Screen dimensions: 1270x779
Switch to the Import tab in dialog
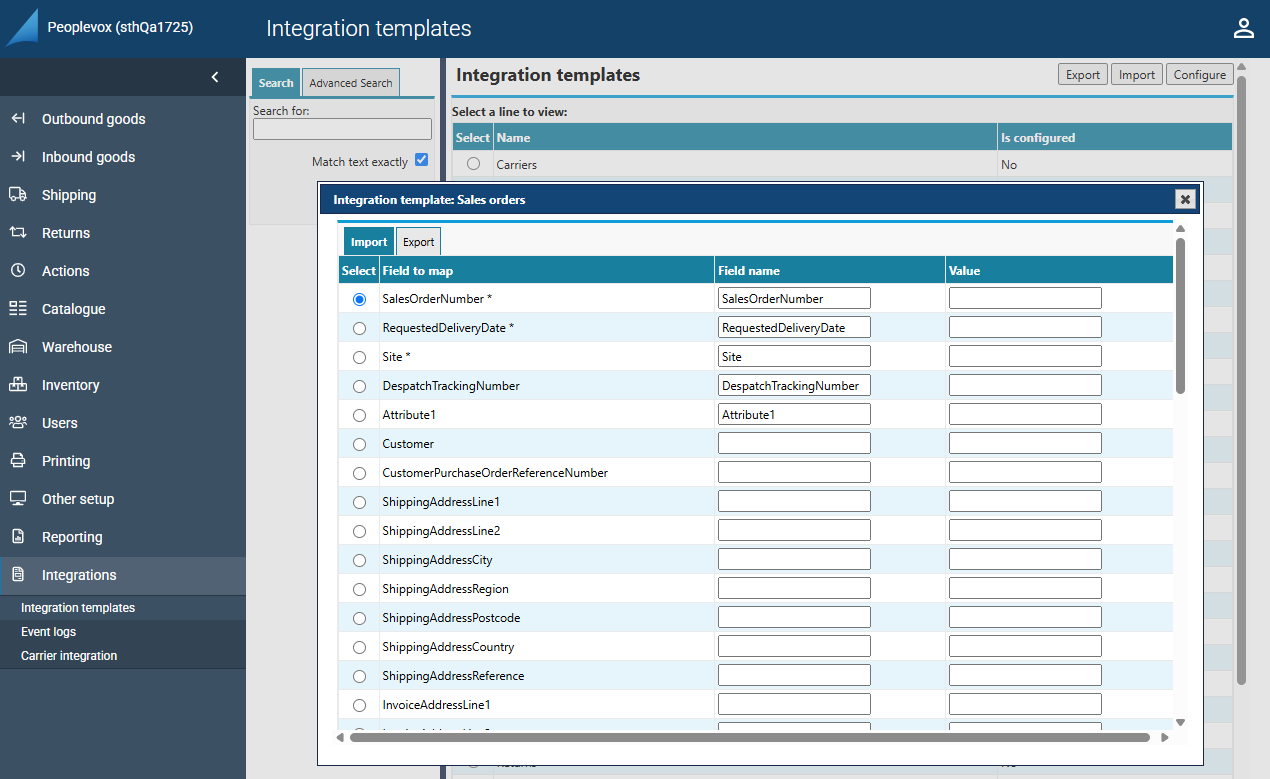(x=369, y=242)
